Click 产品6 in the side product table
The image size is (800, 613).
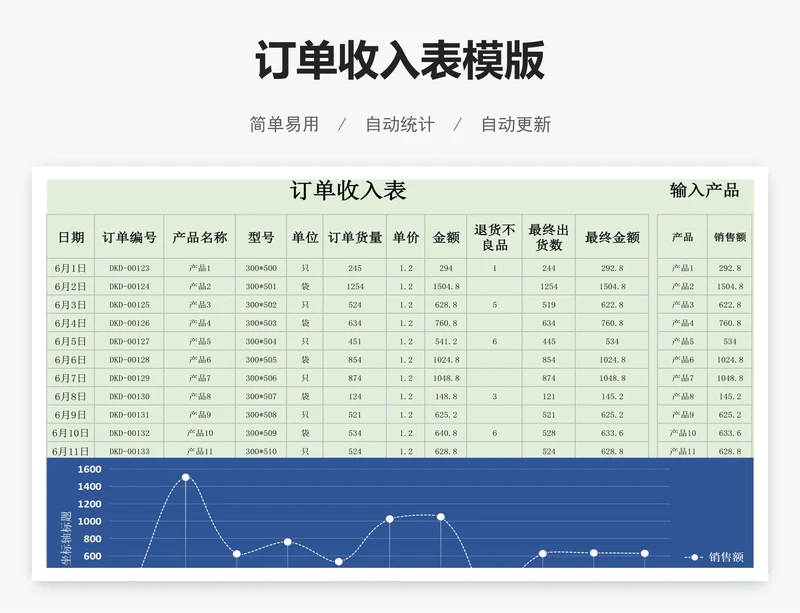(x=683, y=360)
